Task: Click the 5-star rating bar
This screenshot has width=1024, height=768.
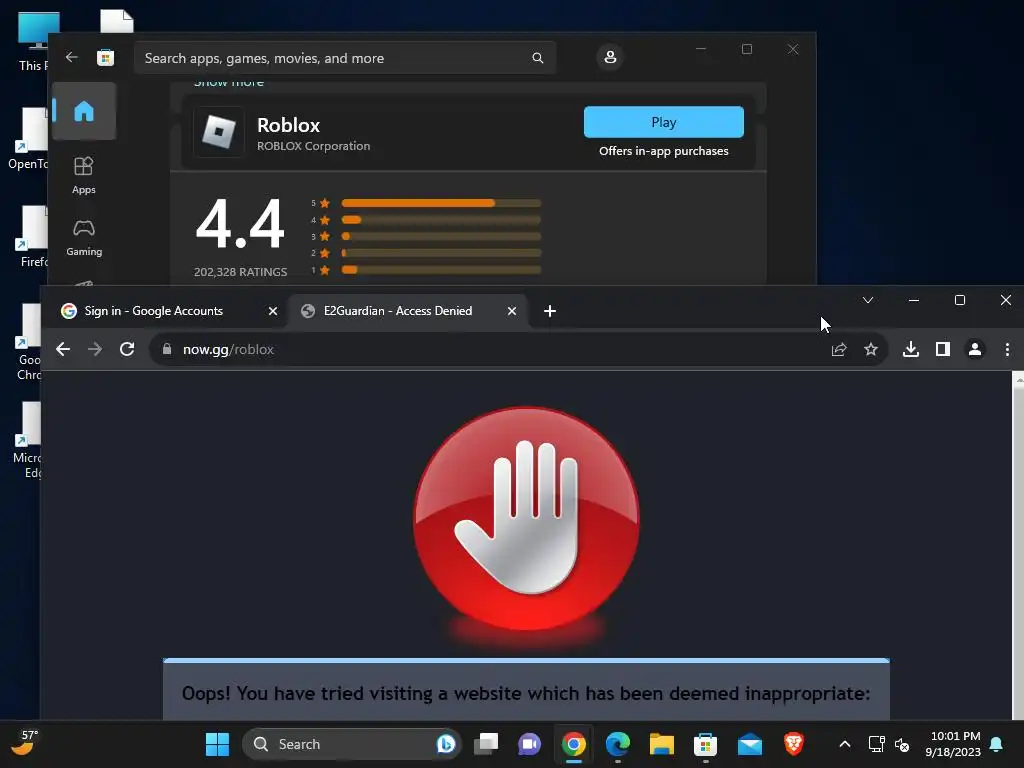Action: [441, 203]
